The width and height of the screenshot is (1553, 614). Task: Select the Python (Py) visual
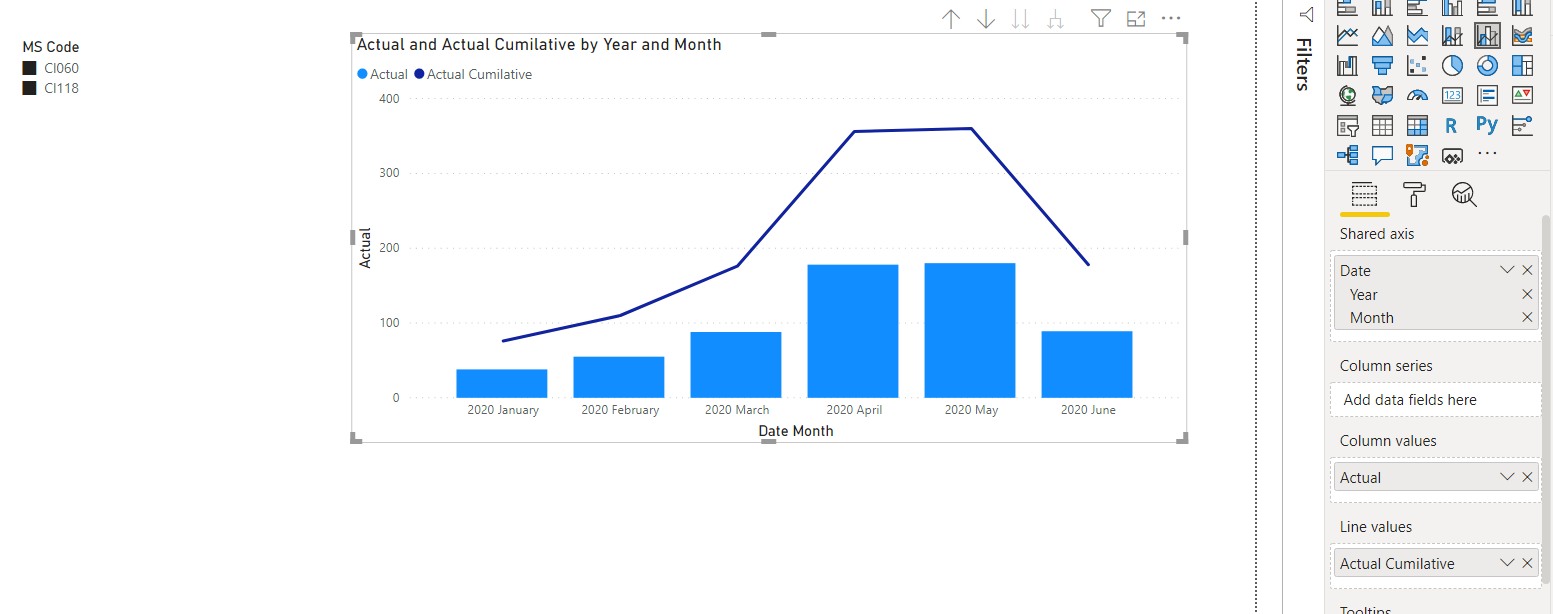(1487, 125)
